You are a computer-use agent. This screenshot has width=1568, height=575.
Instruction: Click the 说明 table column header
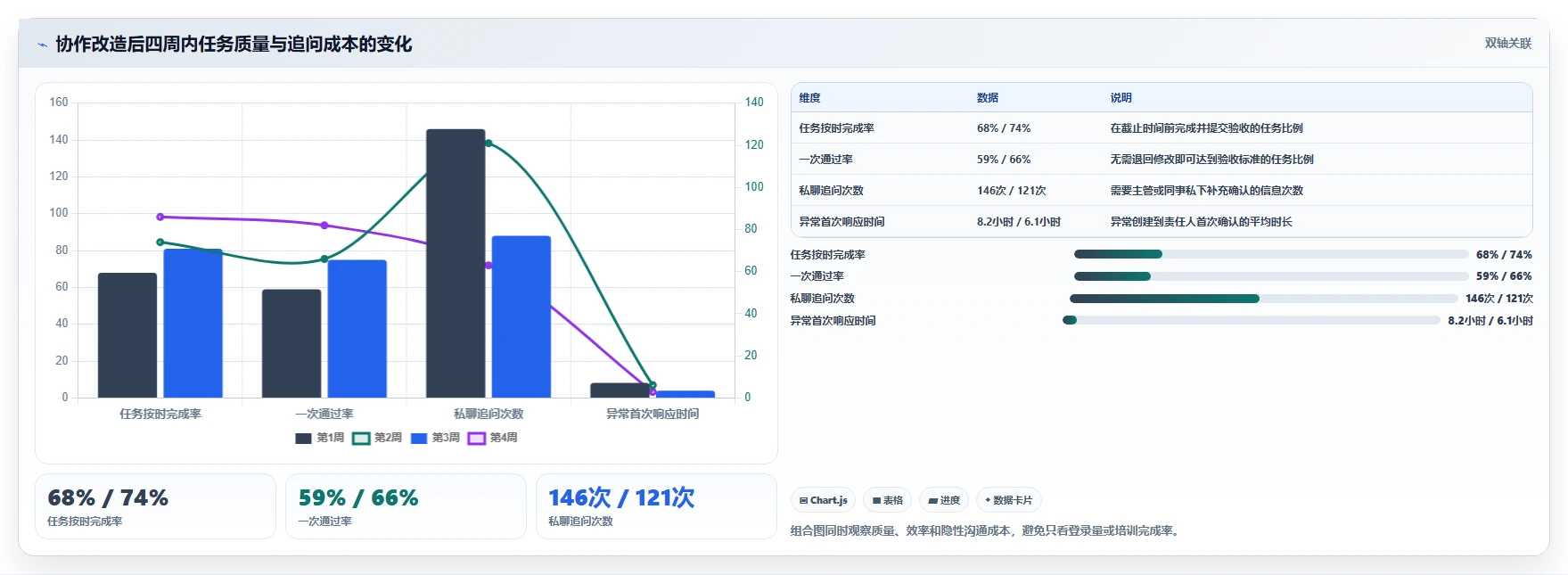(x=1121, y=98)
